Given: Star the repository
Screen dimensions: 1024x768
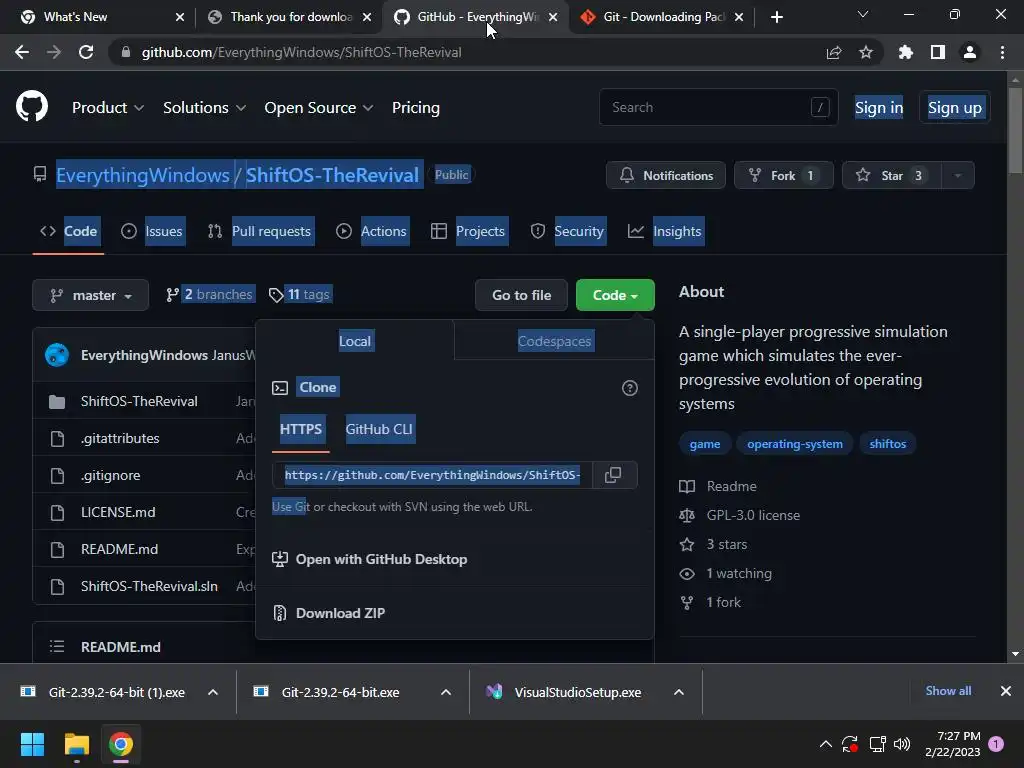Looking at the screenshot, I should click(x=892, y=176).
